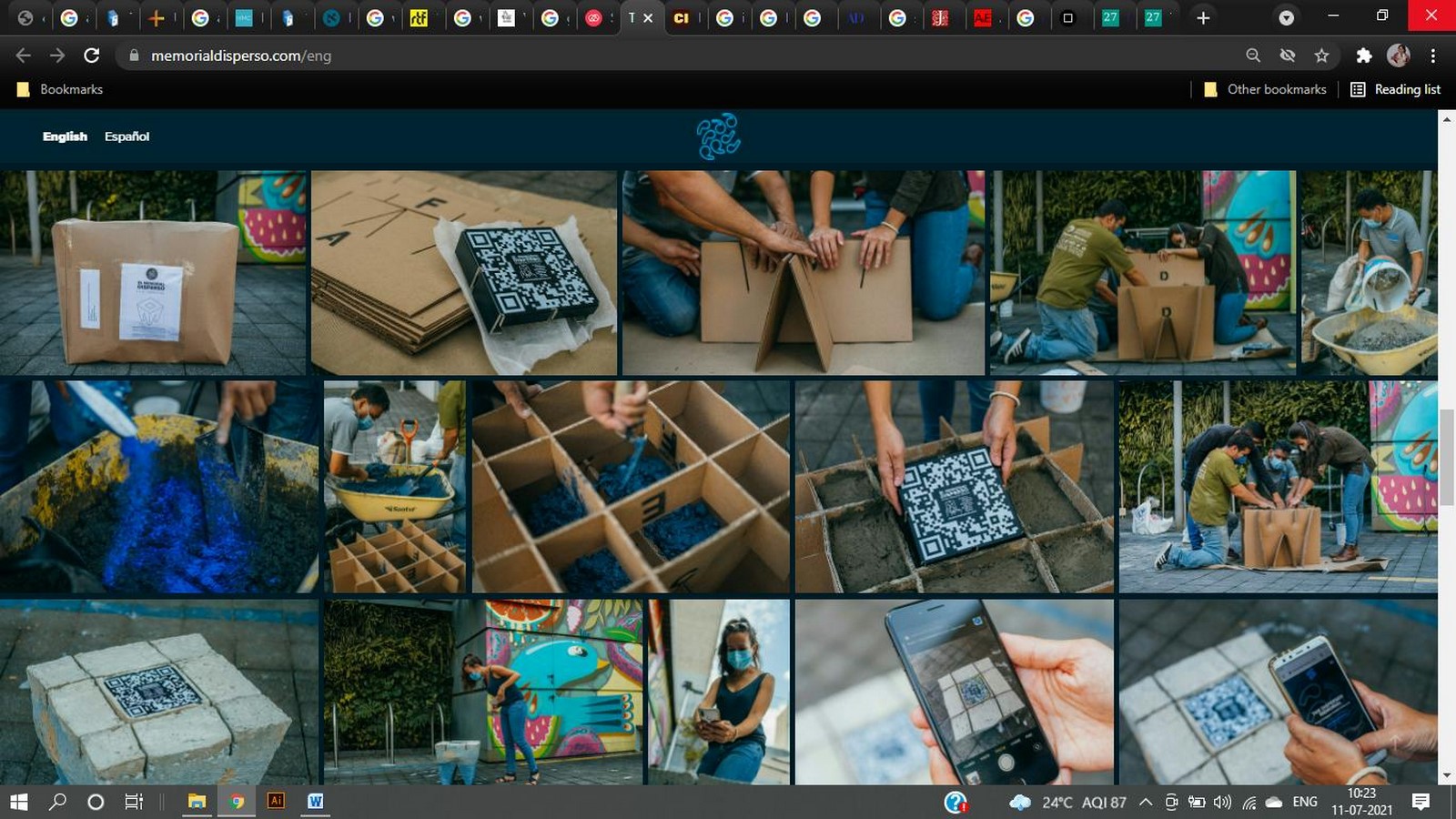The image size is (1456, 819).
Task: Open the finished concrete QR block photo
Action: pyautogui.click(x=159, y=692)
